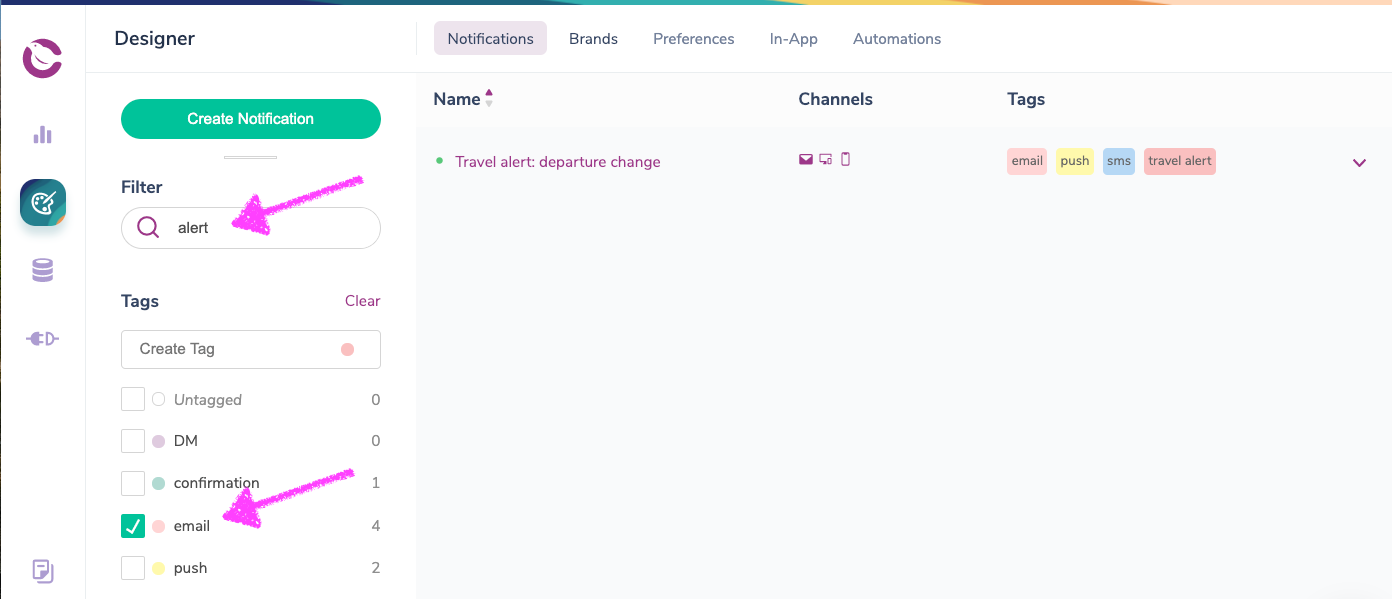Open the data database sidebar icon

pos(43,271)
